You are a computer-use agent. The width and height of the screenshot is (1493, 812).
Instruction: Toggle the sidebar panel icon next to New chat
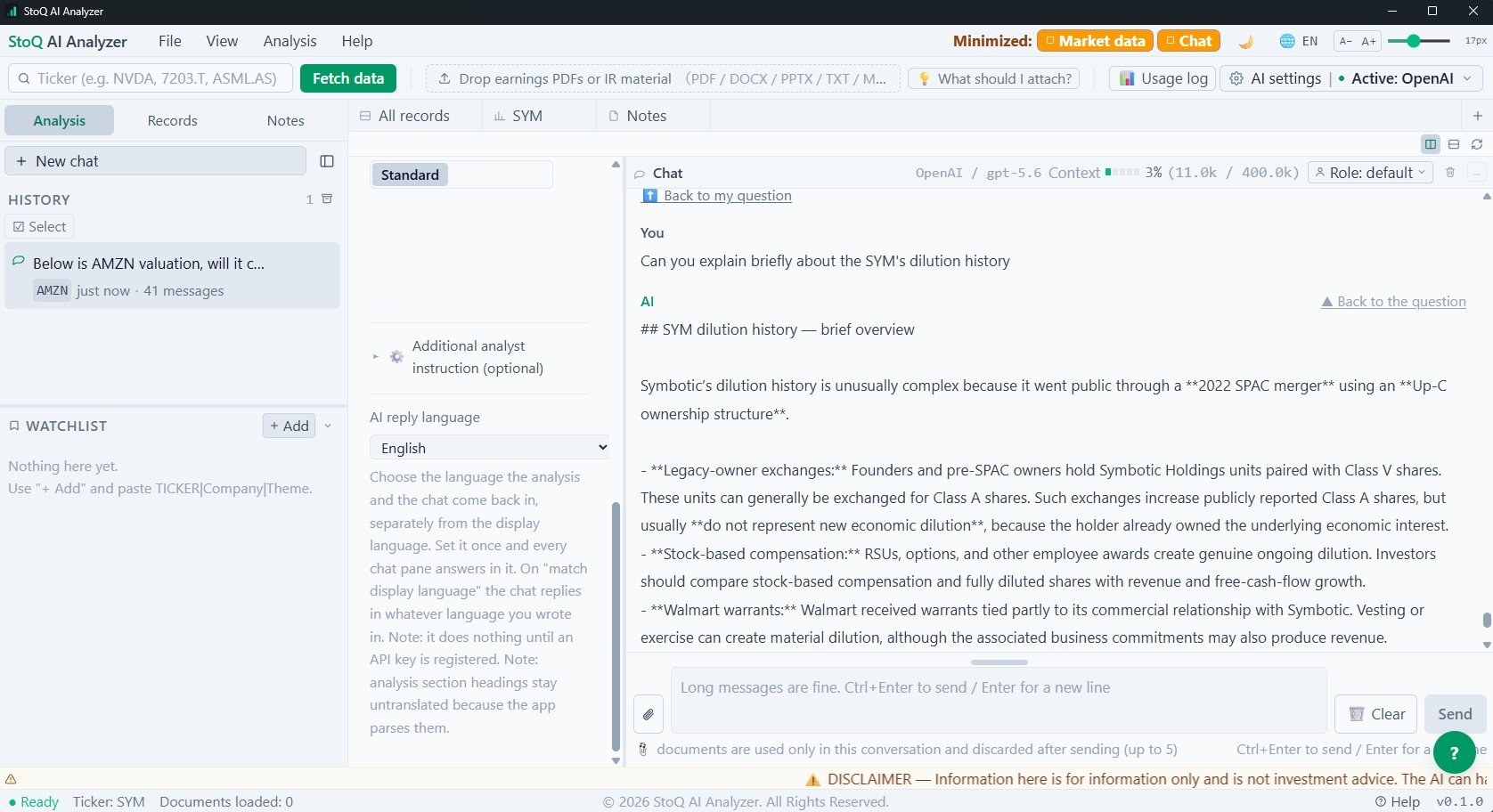pos(327,161)
